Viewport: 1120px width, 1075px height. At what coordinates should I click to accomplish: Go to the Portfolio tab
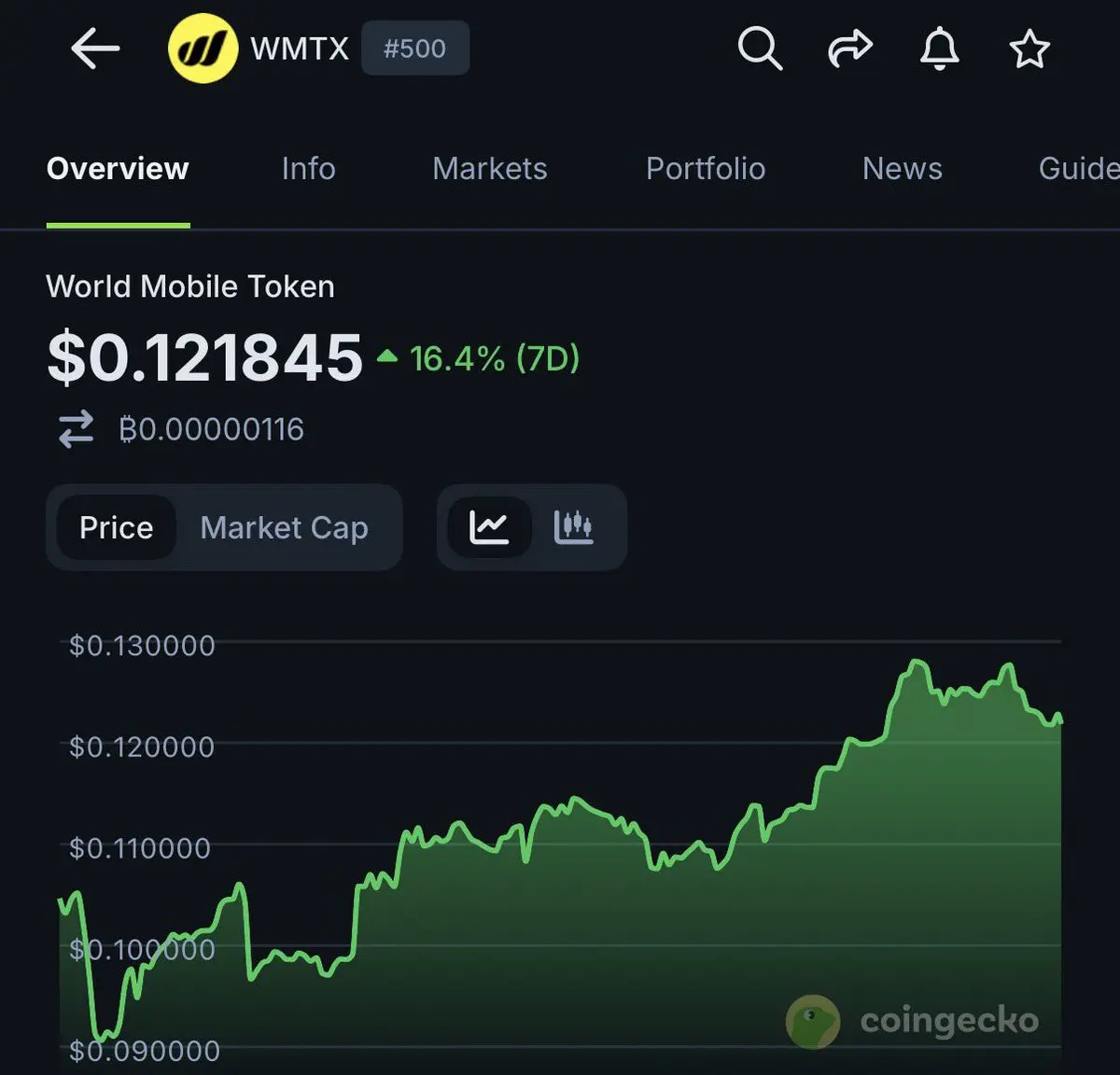(706, 169)
